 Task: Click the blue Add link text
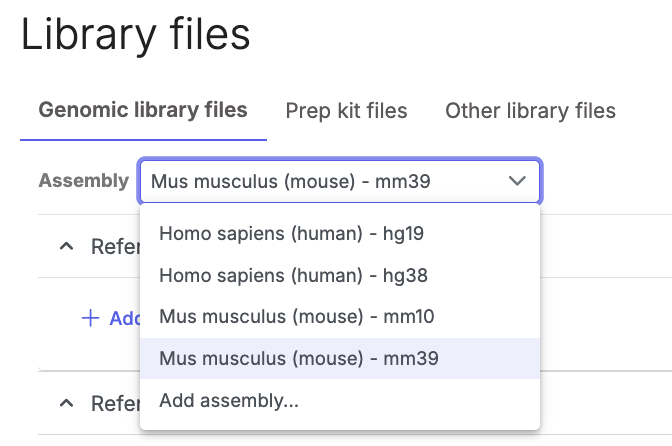point(124,318)
